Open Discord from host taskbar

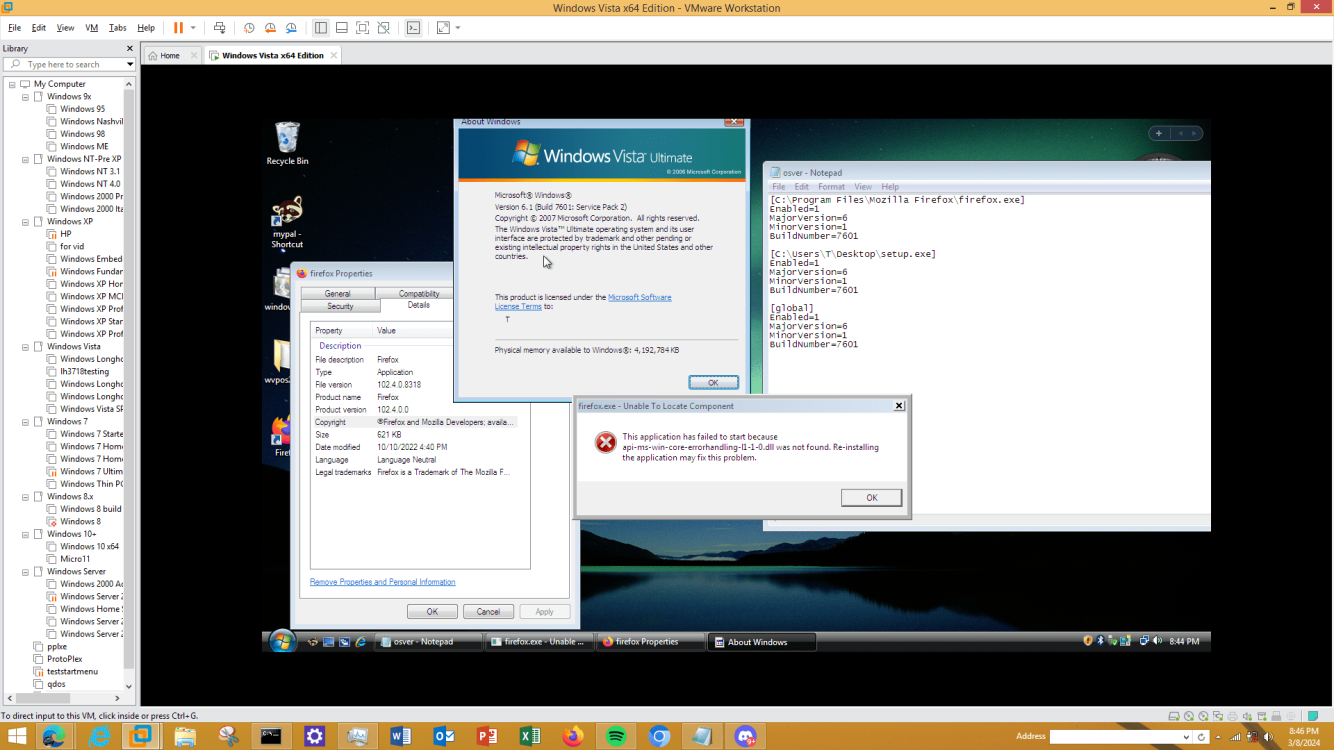click(x=746, y=737)
